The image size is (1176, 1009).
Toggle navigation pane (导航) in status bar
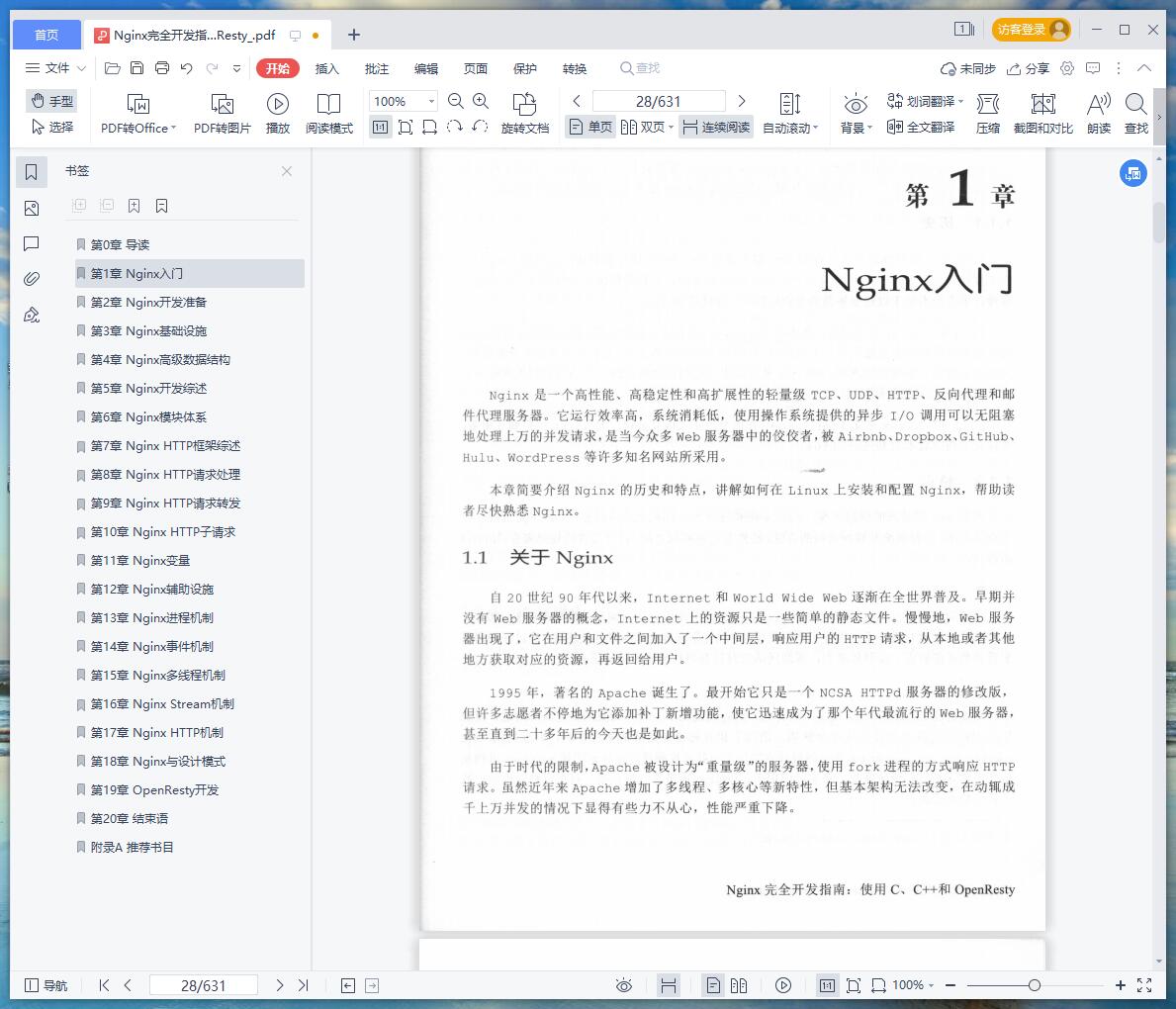coord(46,985)
